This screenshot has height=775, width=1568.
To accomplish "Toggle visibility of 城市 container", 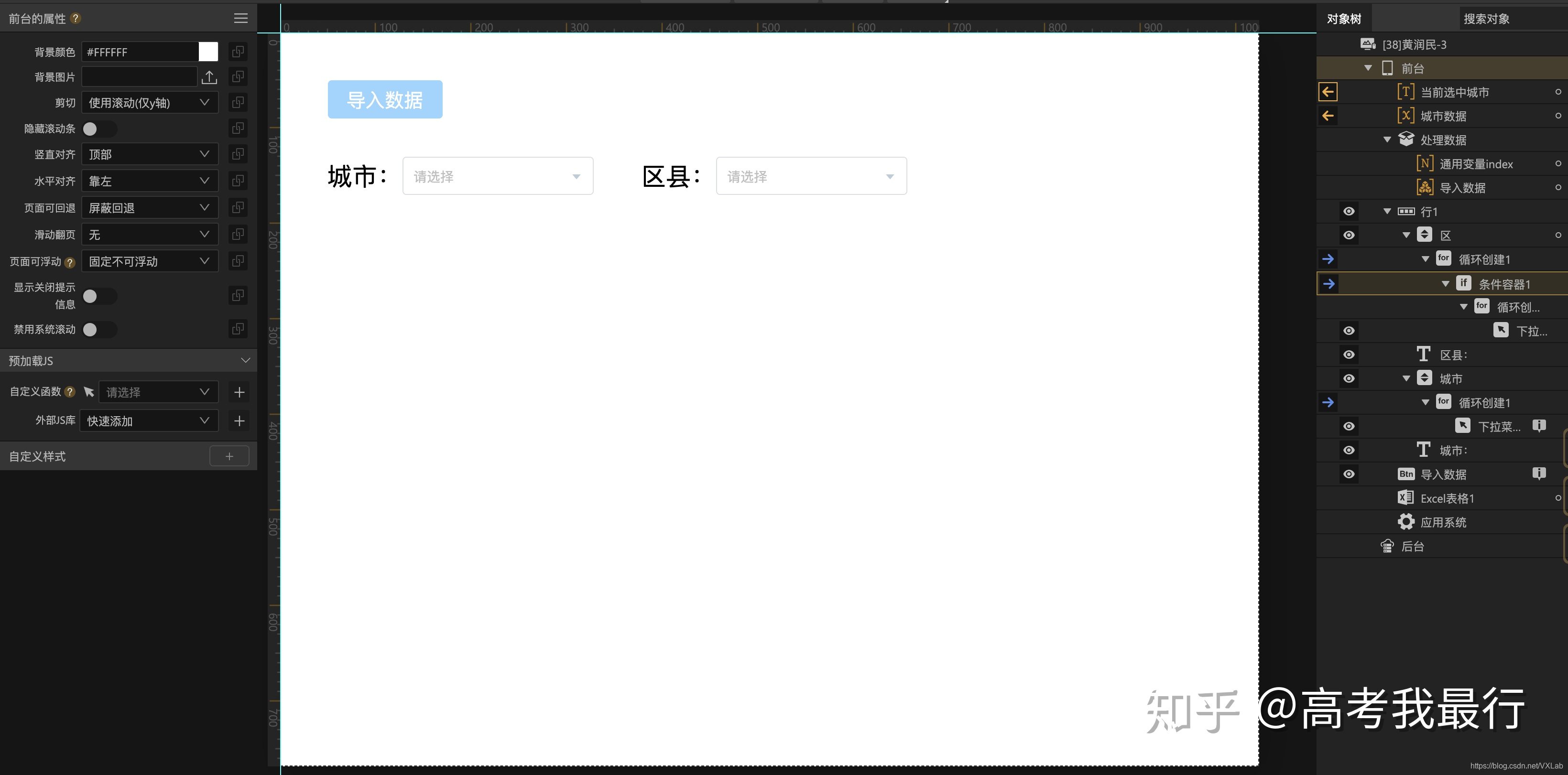I will [1349, 378].
